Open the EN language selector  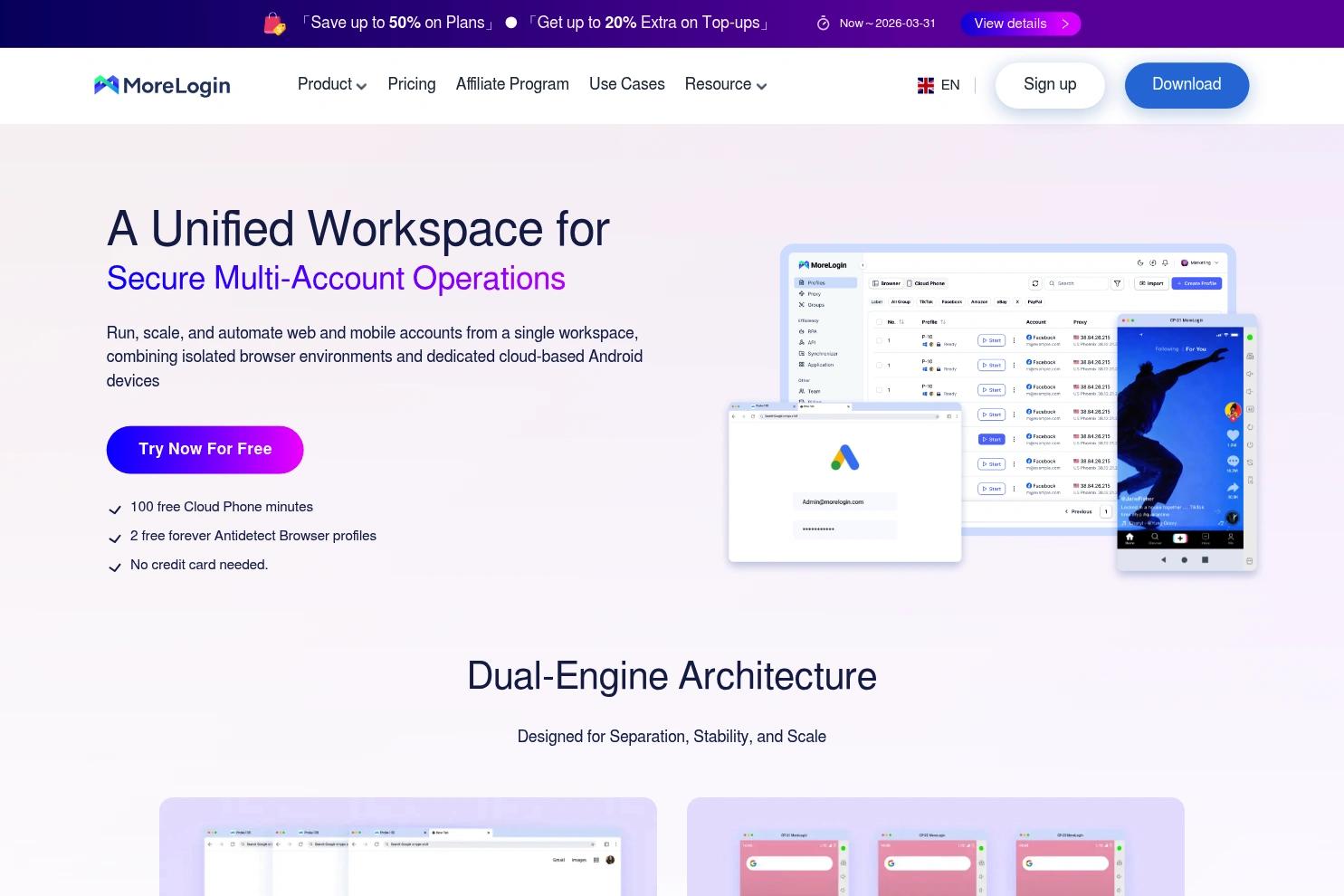(939, 85)
